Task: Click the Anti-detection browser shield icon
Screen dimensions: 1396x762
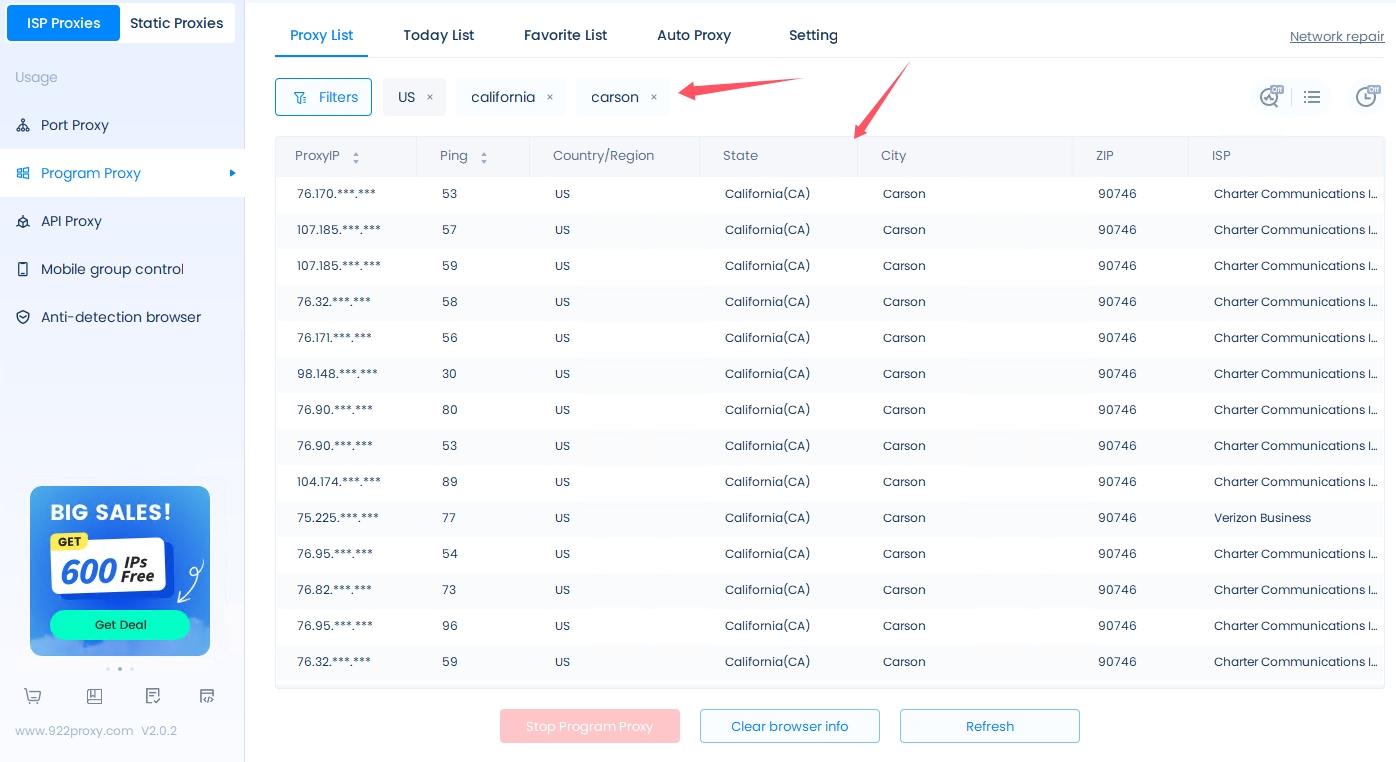Action: [23, 317]
